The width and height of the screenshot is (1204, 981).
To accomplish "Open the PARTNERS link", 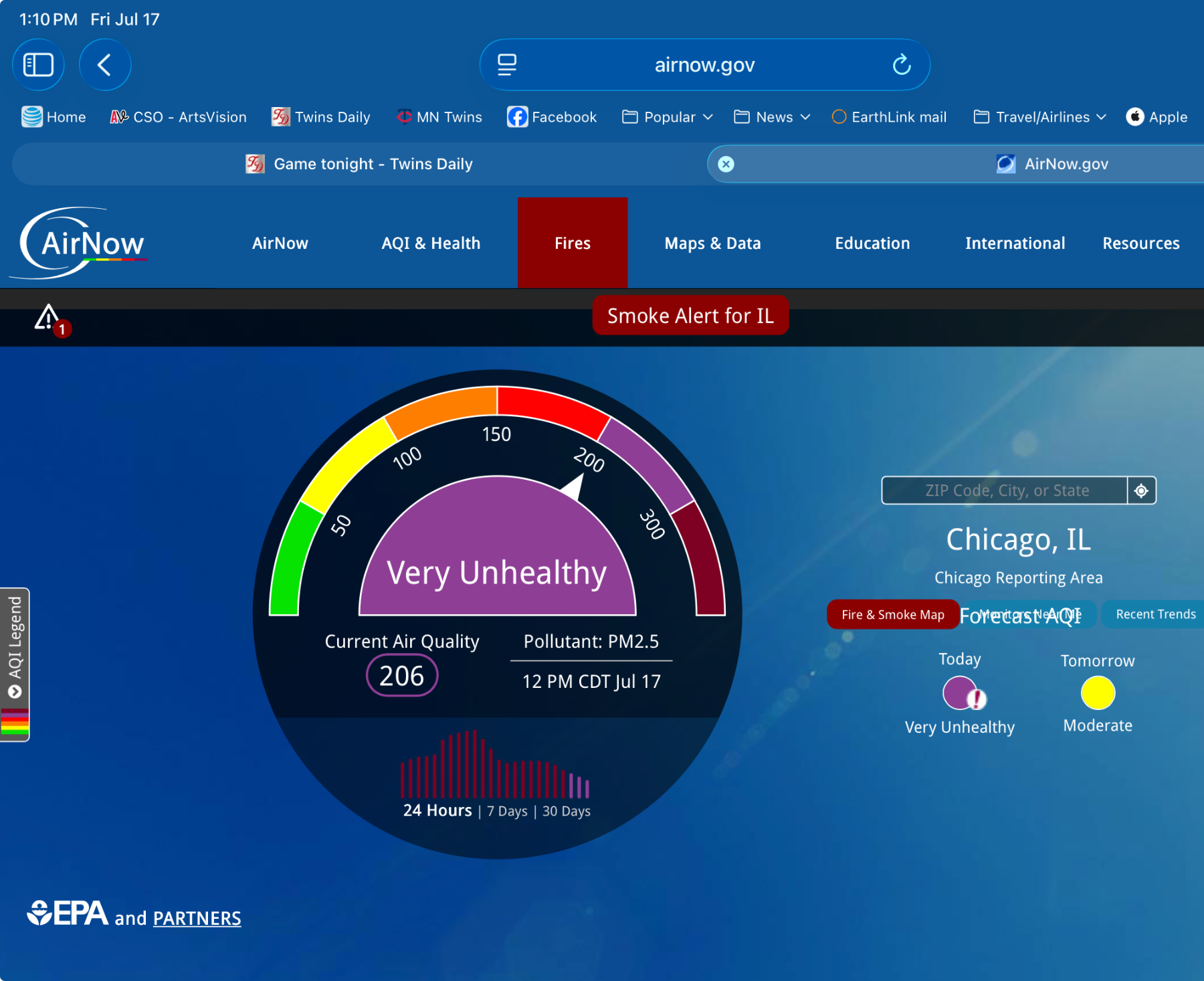I will pyautogui.click(x=197, y=918).
